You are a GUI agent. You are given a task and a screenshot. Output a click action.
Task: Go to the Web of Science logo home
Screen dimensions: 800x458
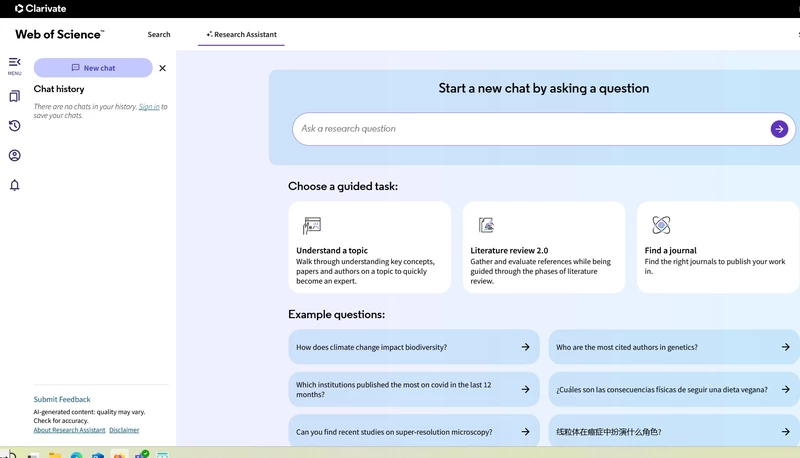pyautogui.click(x=59, y=34)
